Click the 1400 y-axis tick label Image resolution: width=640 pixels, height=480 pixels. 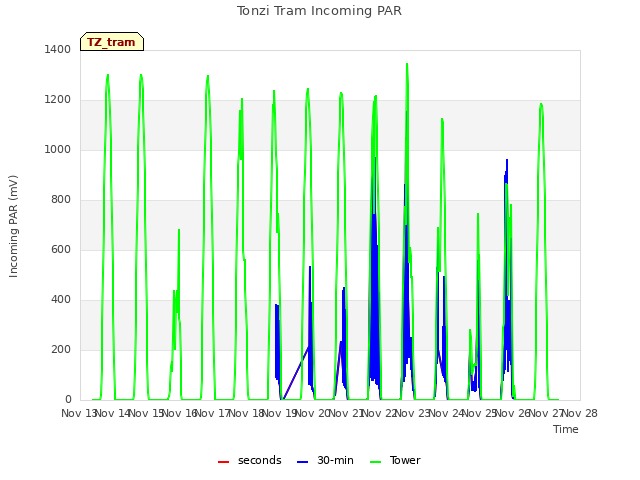(58, 49)
